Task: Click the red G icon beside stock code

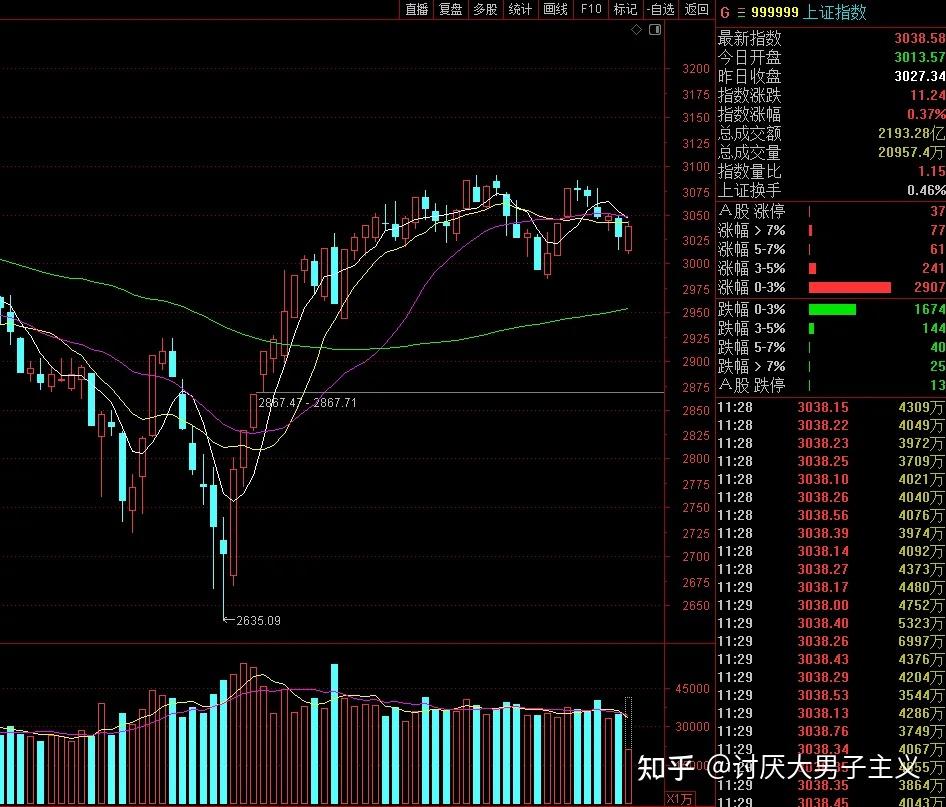Action: click(x=725, y=12)
